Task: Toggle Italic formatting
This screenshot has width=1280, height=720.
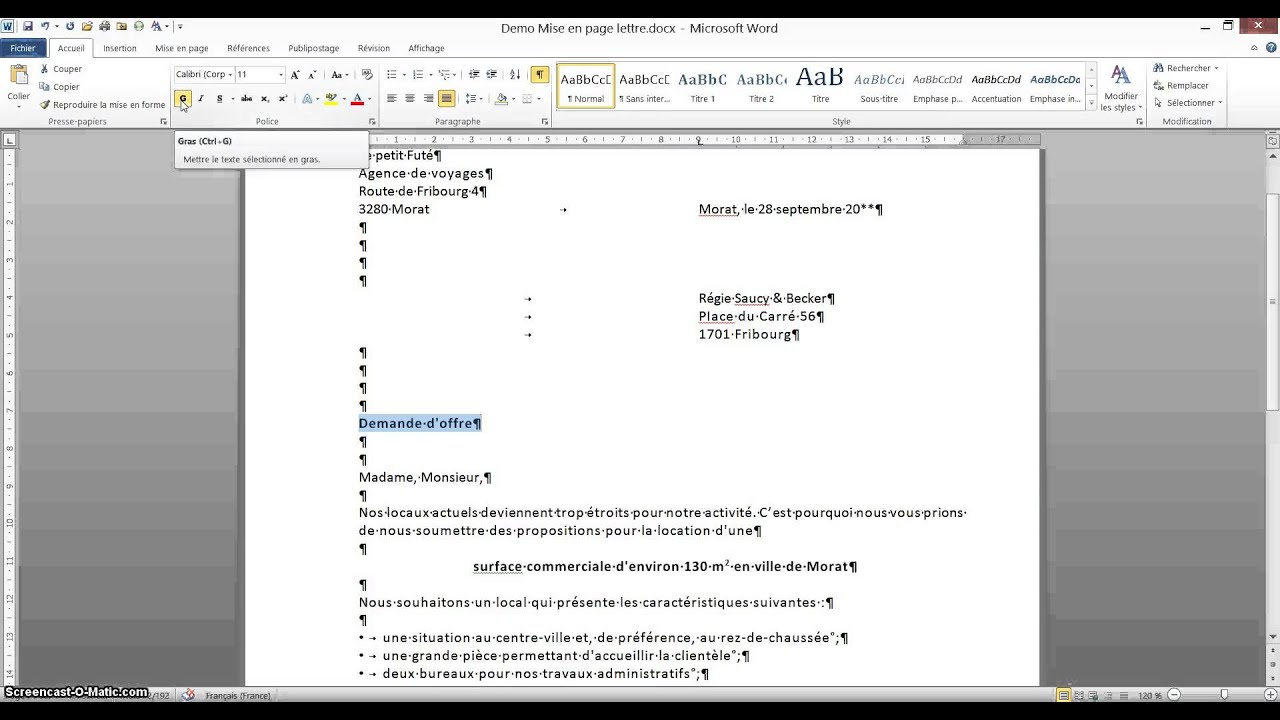Action: 200,99
